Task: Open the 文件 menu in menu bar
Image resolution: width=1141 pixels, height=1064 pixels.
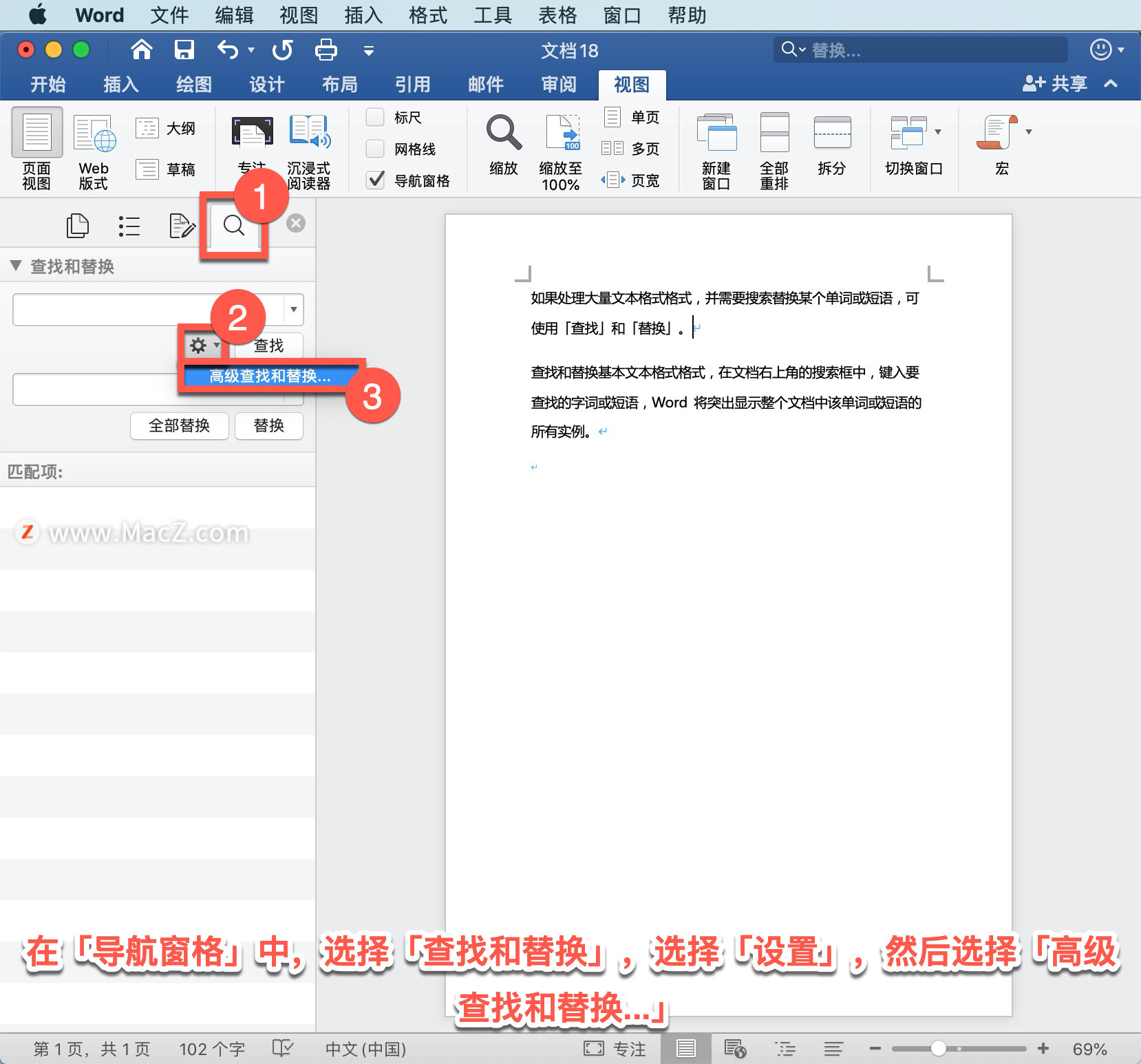Action: 169,15
